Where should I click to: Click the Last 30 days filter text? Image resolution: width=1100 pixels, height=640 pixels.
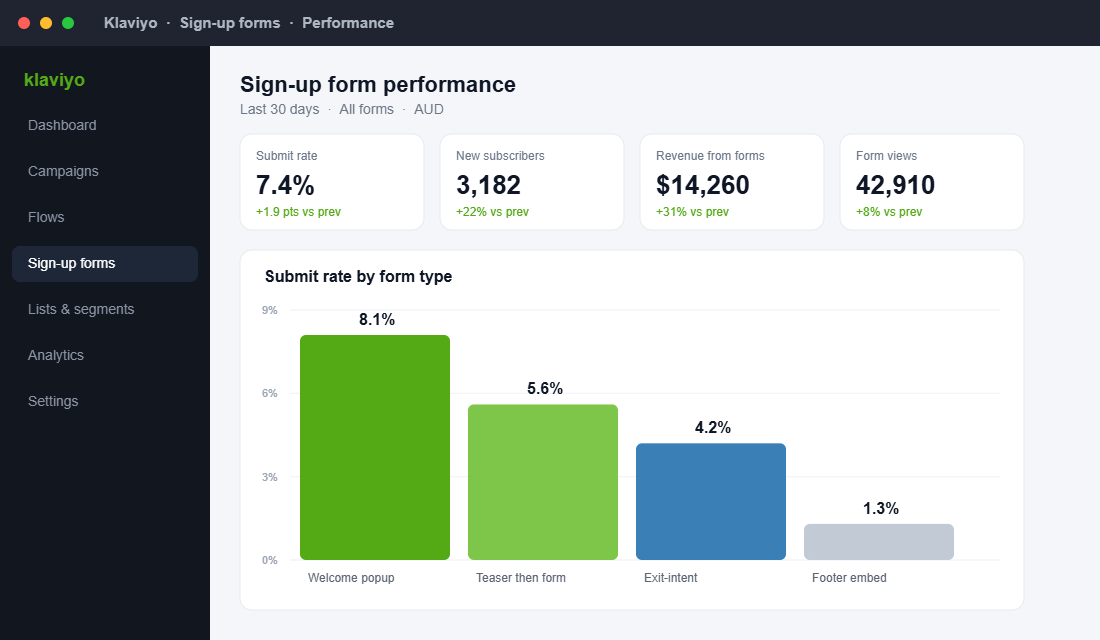click(279, 109)
